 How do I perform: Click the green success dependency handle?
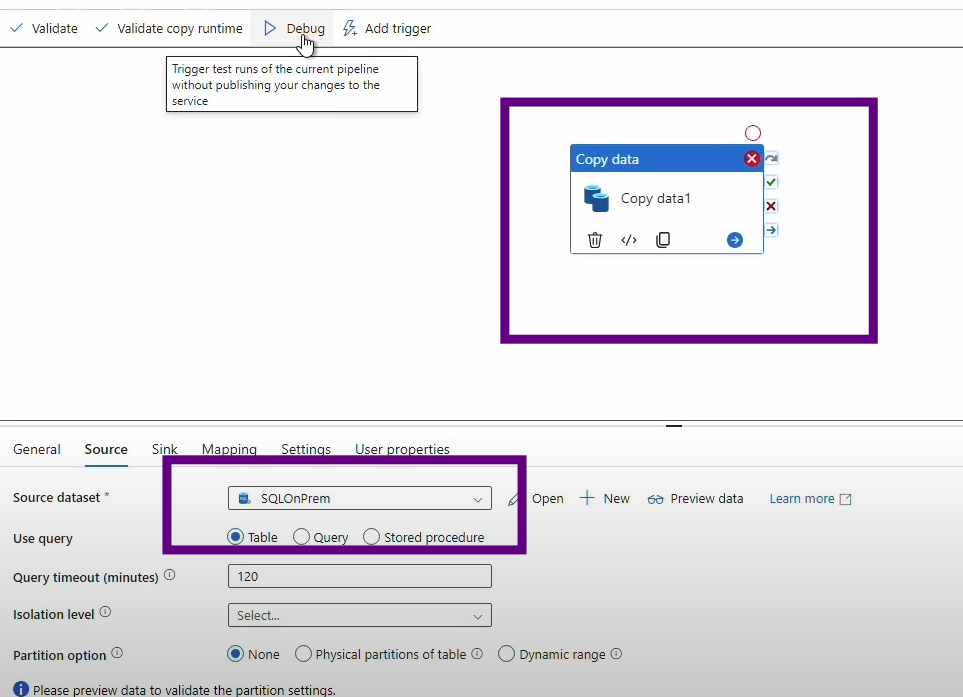tap(771, 182)
